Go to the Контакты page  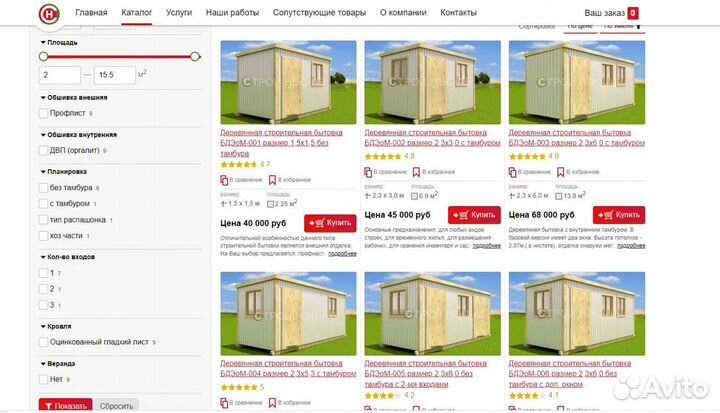coord(458,12)
